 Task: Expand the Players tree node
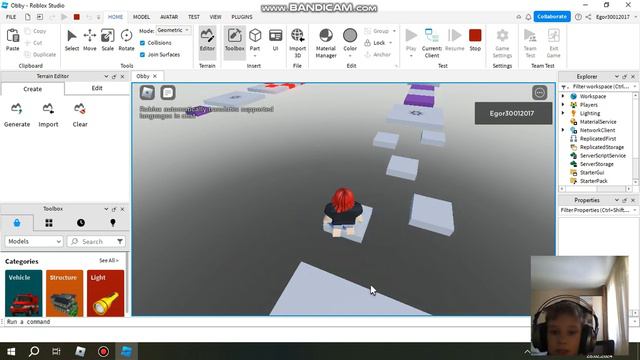(563, 105)
